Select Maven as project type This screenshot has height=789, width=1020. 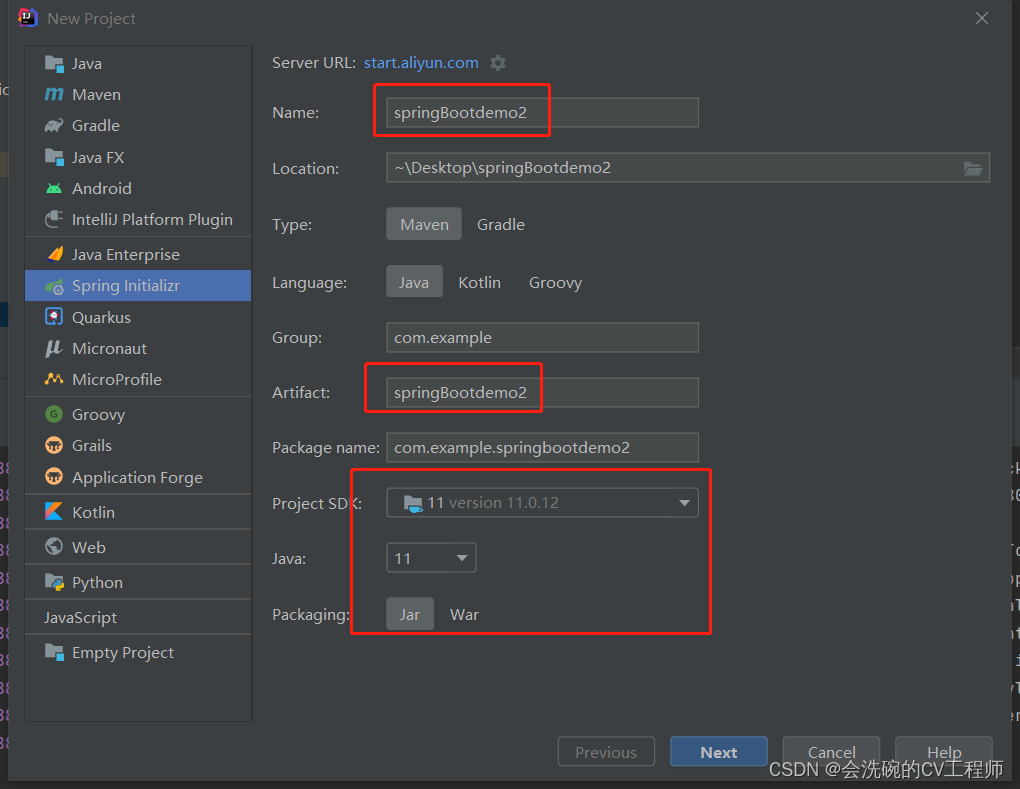[x=424, y=224]
